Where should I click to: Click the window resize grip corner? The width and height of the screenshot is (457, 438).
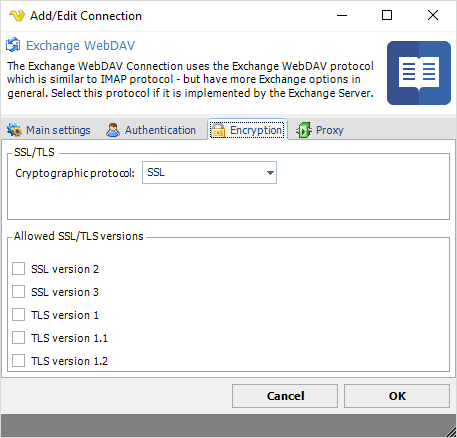pos(450,431)
